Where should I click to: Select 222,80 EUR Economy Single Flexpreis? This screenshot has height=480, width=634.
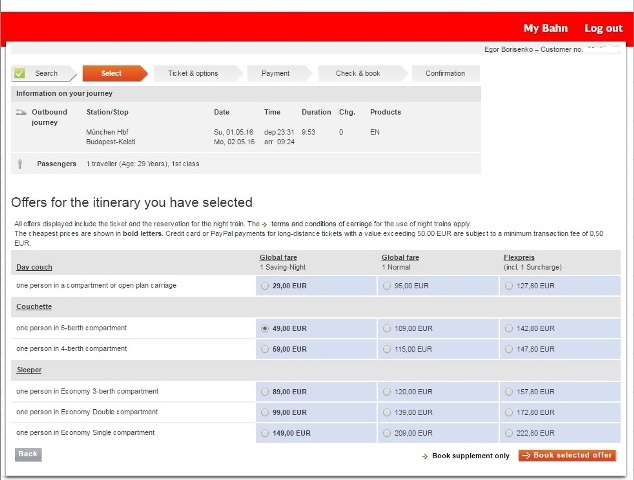pyautogui.click(x=509, y=433)
